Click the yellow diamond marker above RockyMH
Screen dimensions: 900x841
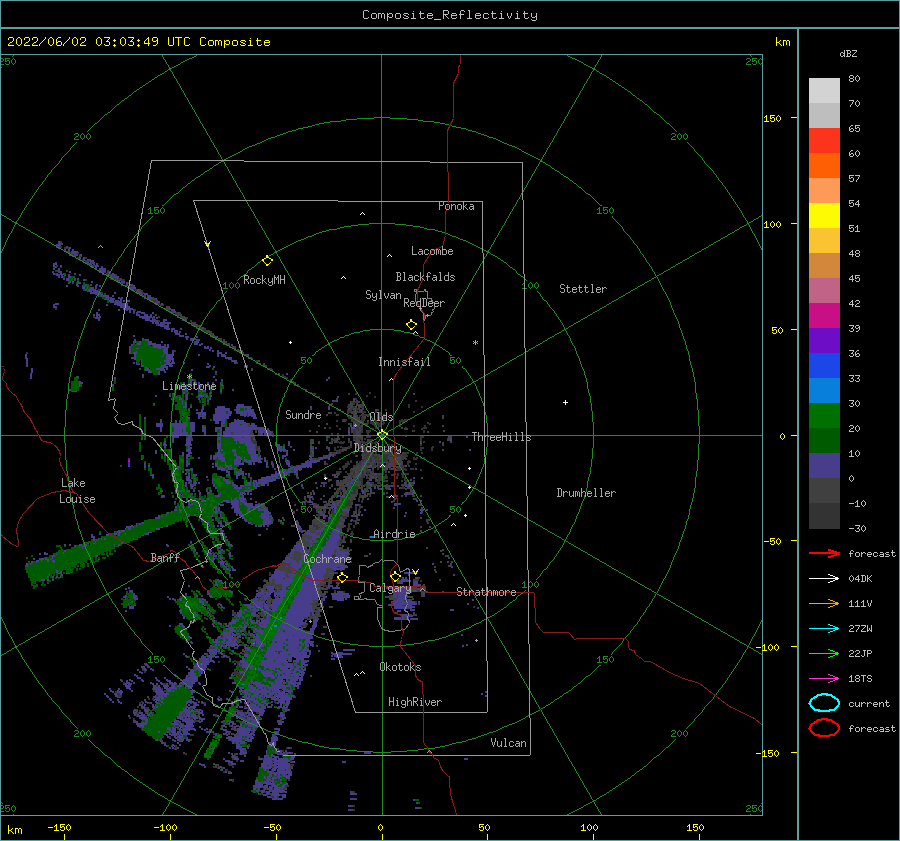(x=267, y=261)
